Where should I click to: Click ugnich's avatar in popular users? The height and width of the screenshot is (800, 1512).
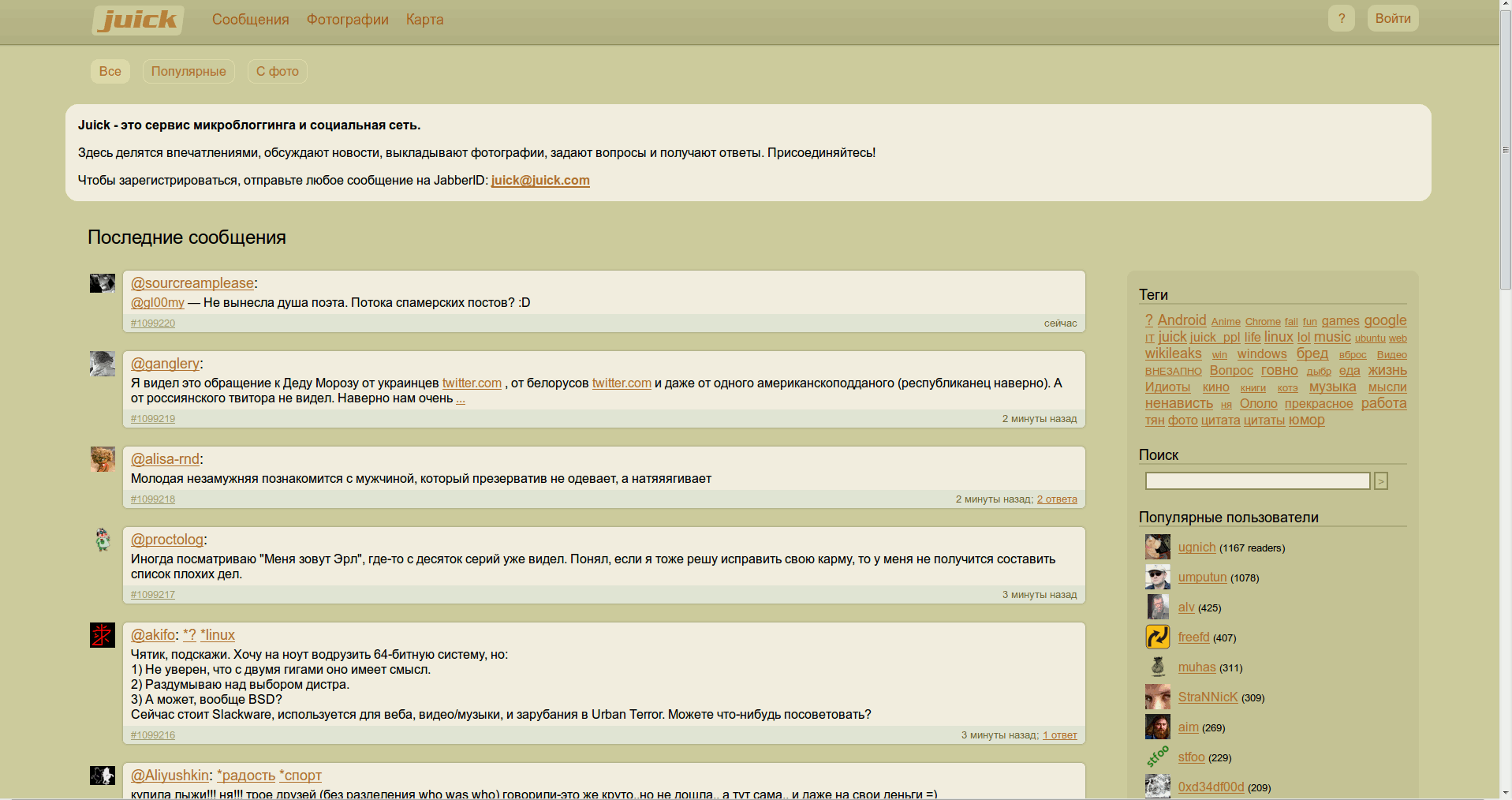(x=1158, y=547)
